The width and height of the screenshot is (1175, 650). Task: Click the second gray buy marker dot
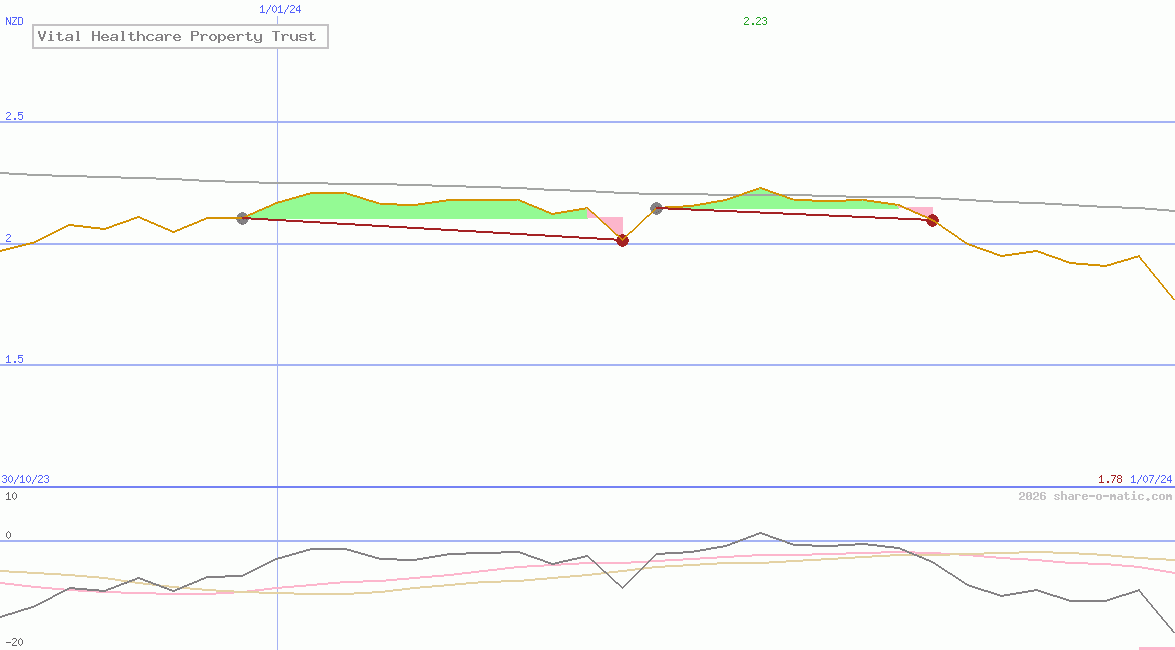[656, 208]
